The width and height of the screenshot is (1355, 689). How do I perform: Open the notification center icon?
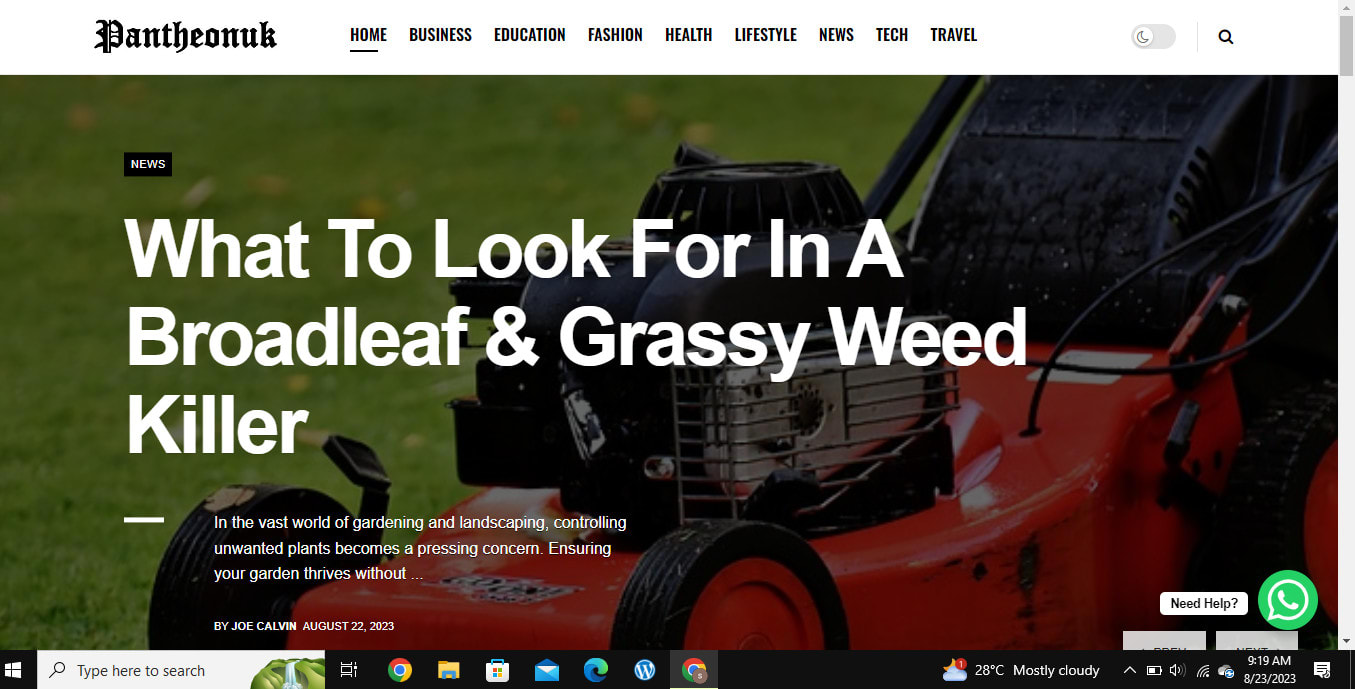coord(1322,670)
